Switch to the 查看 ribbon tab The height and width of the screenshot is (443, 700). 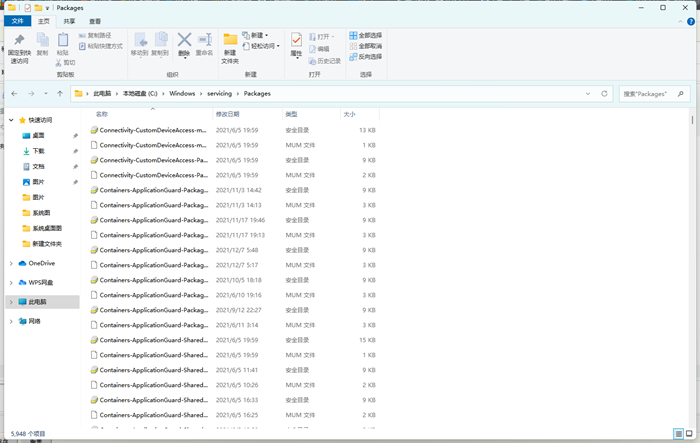94,20
